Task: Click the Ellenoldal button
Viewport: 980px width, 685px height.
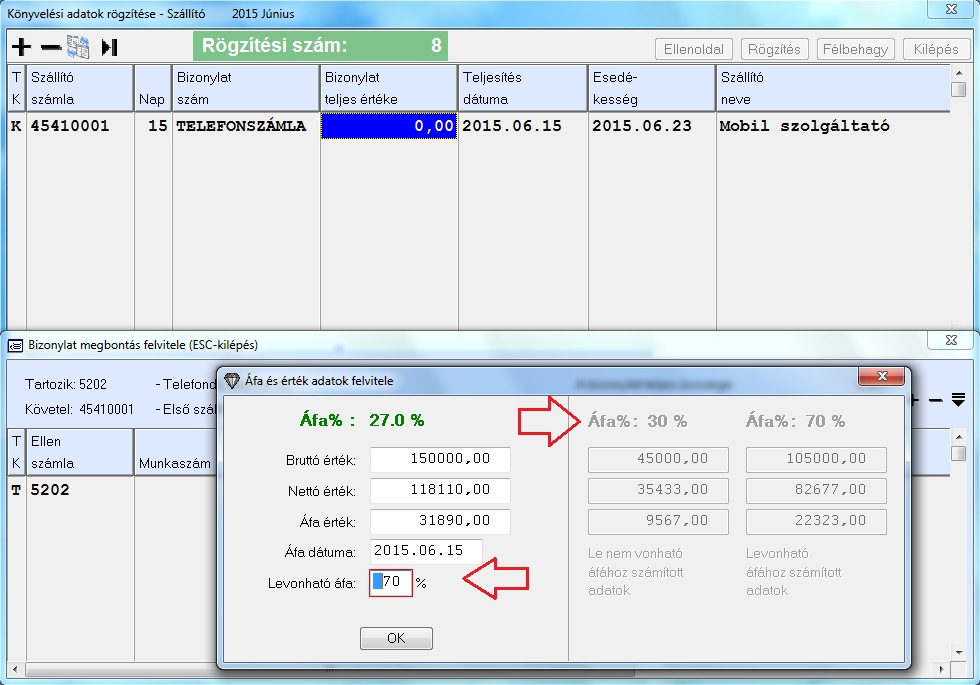Action: click(694, 49)
